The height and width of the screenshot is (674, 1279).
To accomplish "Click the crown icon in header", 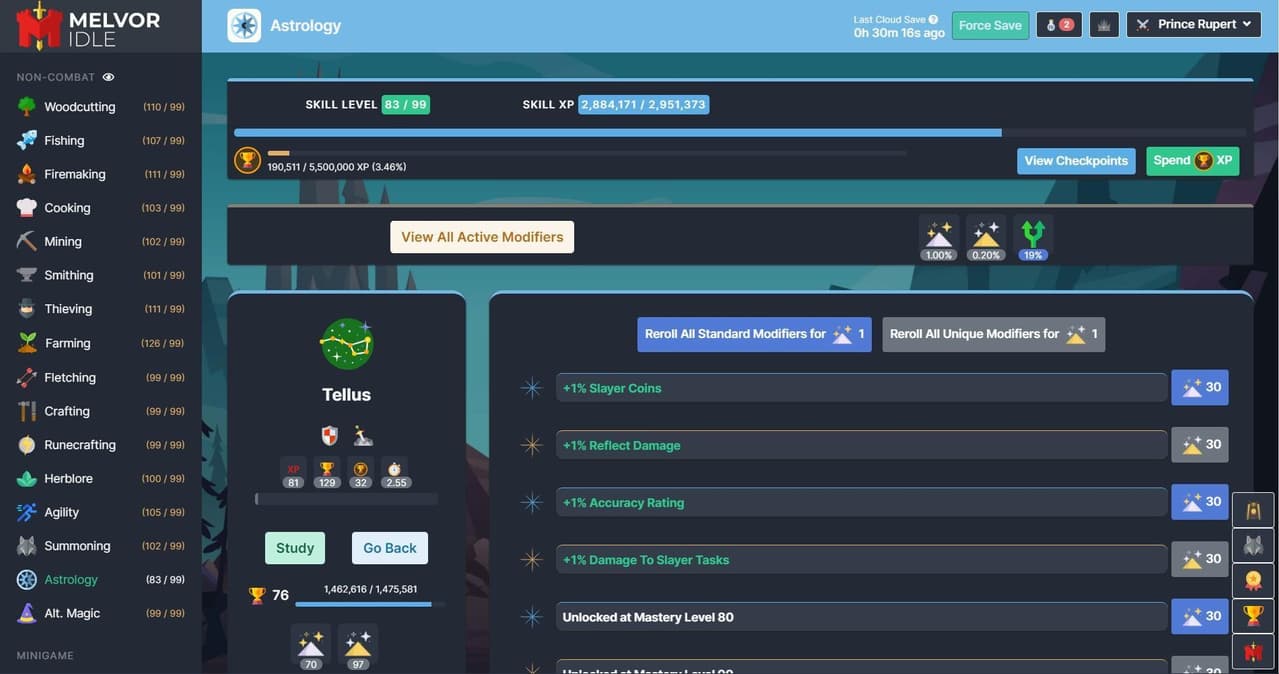I will (x=1104, y=25).
